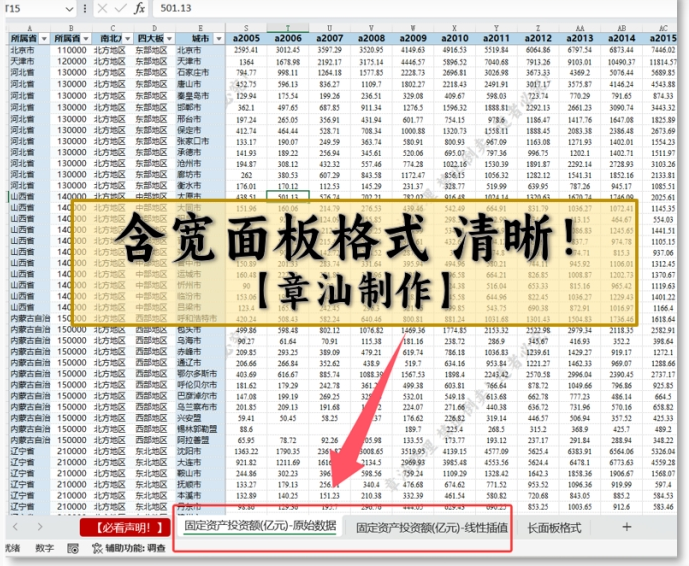
Task: Click the previous sheet navigation arrow
Action: 15,526
